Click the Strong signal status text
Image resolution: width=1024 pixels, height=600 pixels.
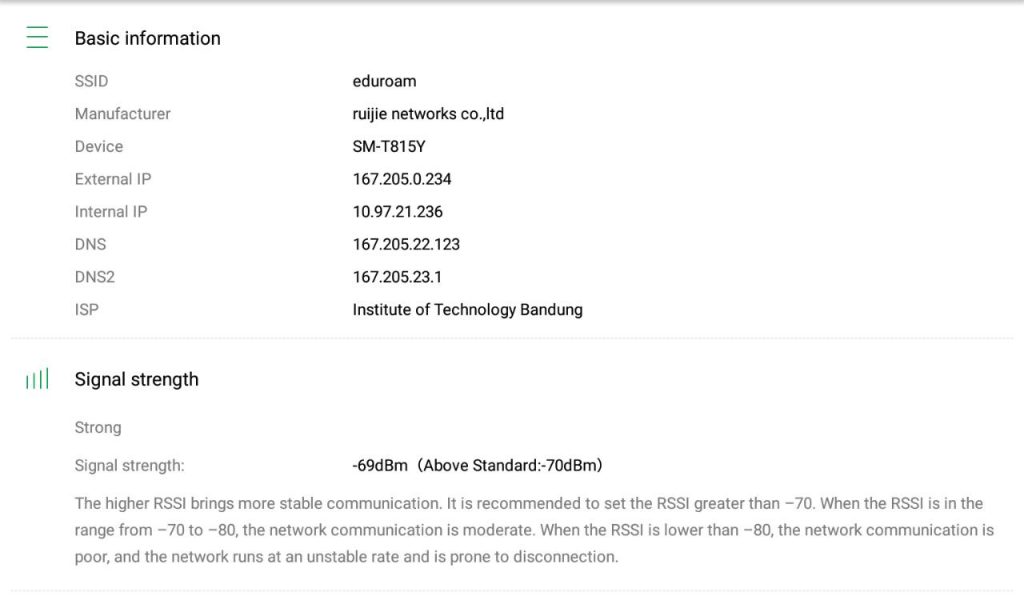pos(98,427)
